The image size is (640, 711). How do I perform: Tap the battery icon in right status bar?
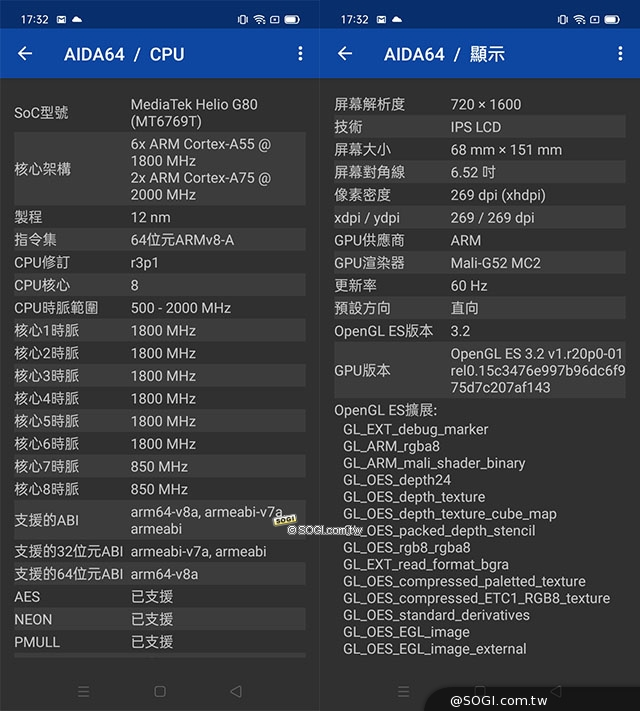[610, 19]
